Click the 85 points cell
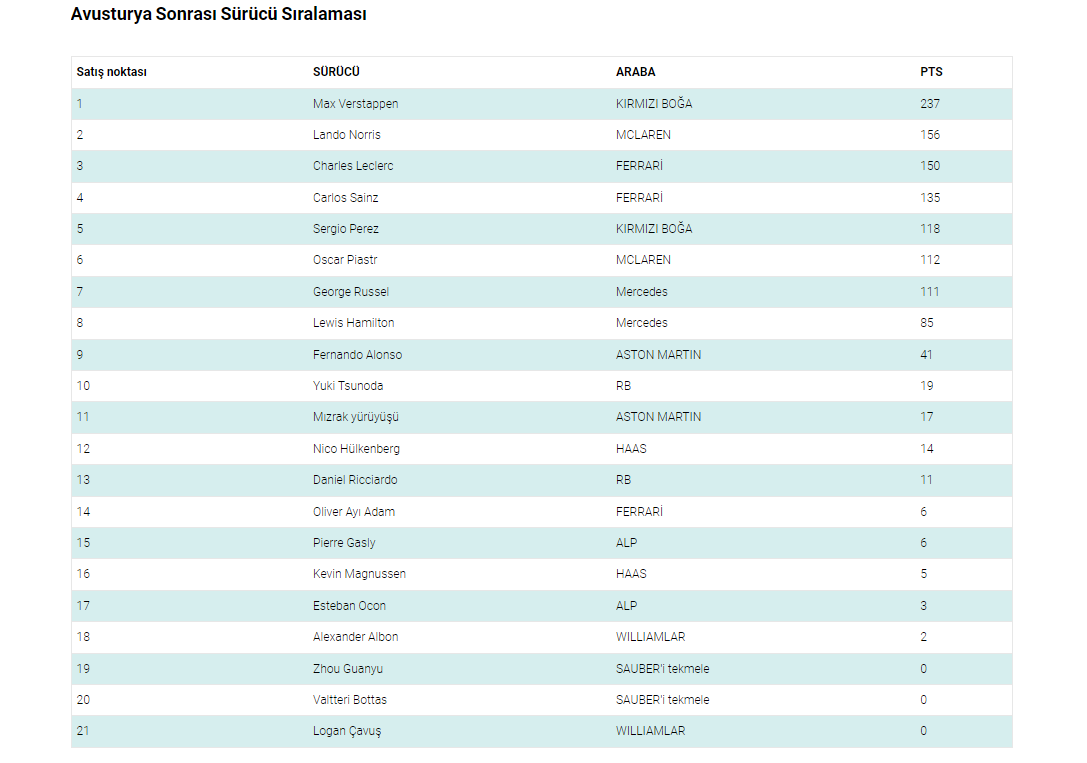This screenshot has width=1087, height=763. [927, 323]
